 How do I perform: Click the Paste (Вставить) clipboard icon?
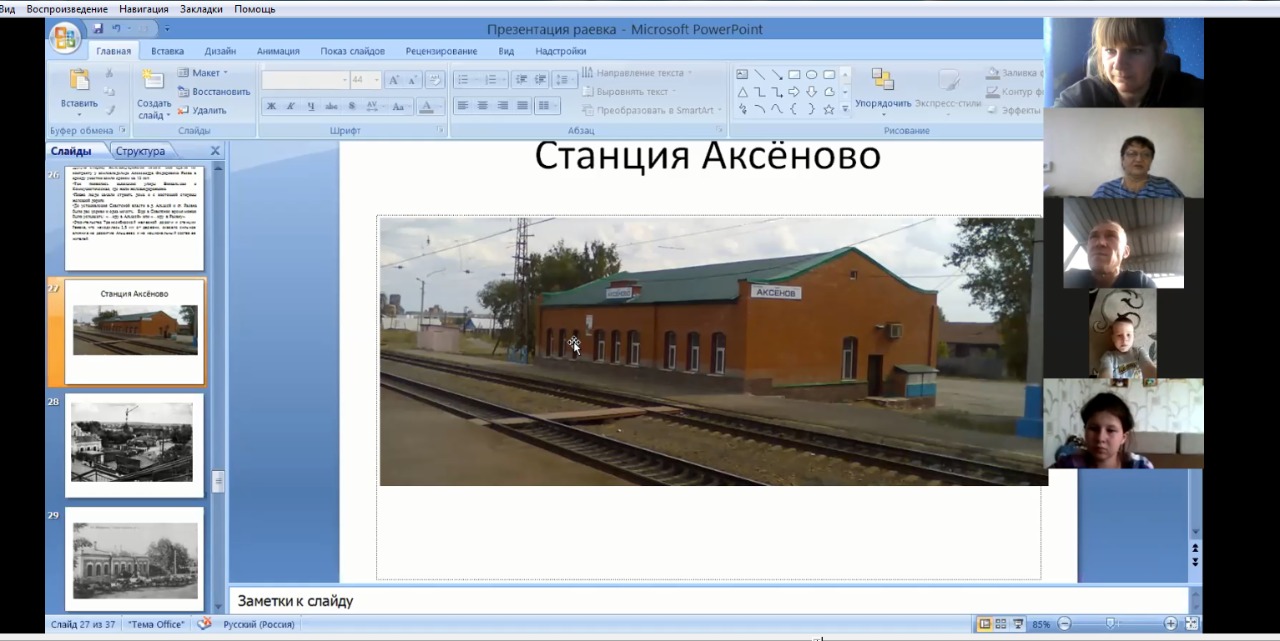tap(79, 80)
